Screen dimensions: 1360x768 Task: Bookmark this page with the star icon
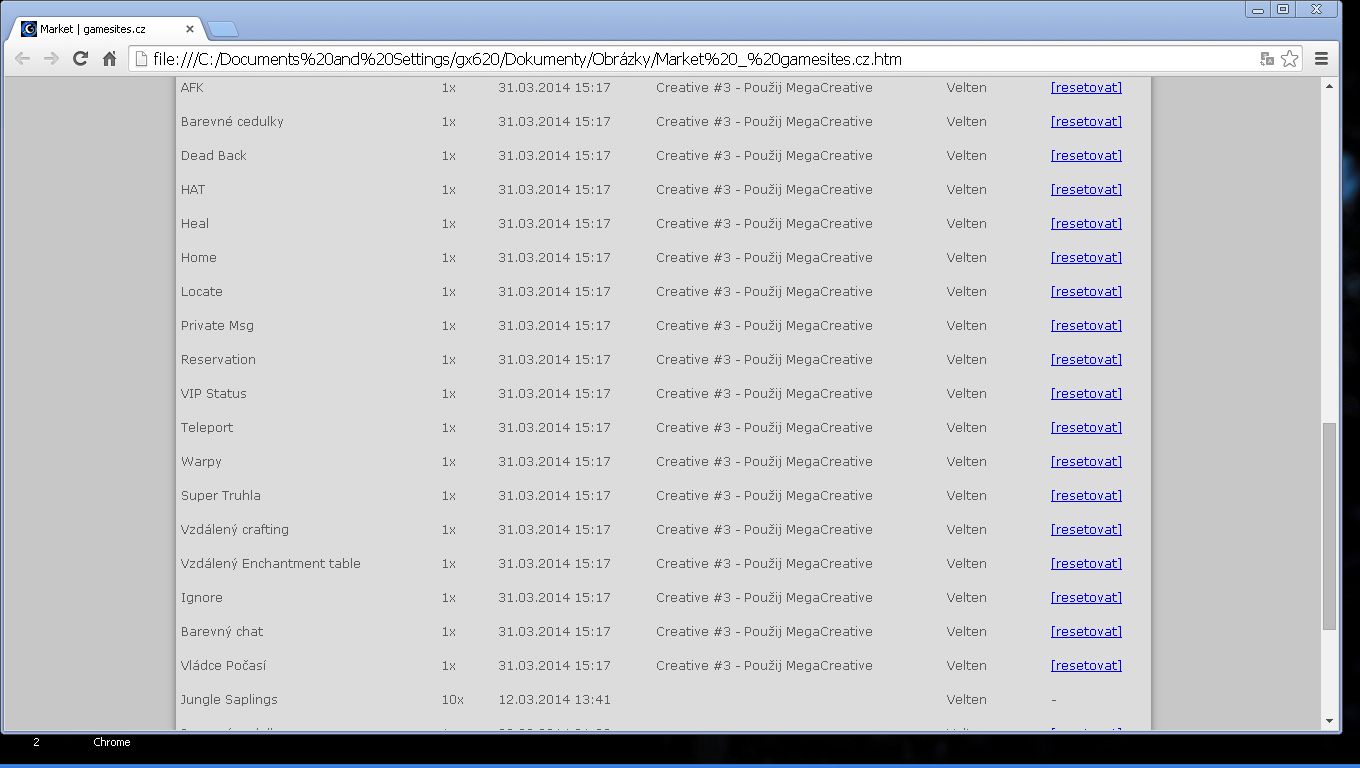click(1290, 59)
